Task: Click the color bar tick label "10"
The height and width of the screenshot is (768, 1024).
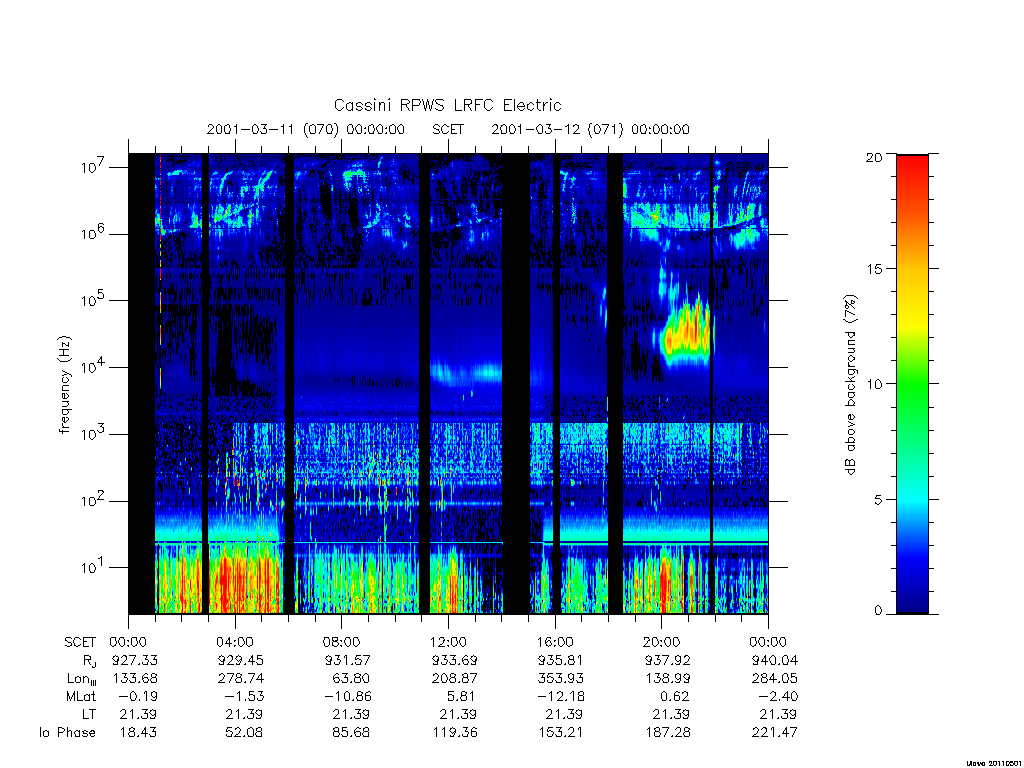Action: pyautogui.click(x=874, y=384)
